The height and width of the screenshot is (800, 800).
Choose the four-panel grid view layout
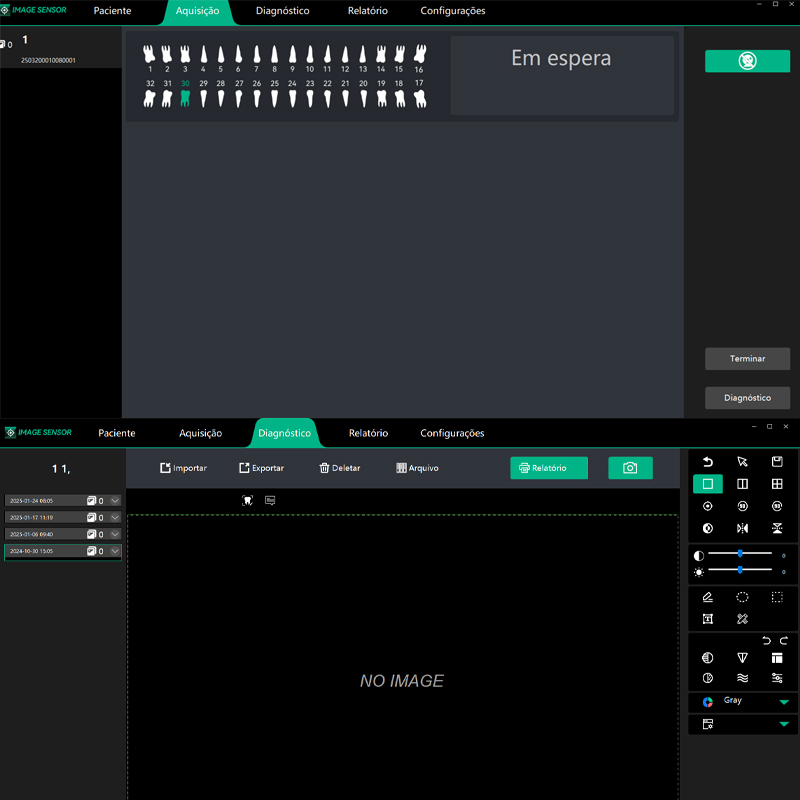pyautogui.click(x=777, y=484)
